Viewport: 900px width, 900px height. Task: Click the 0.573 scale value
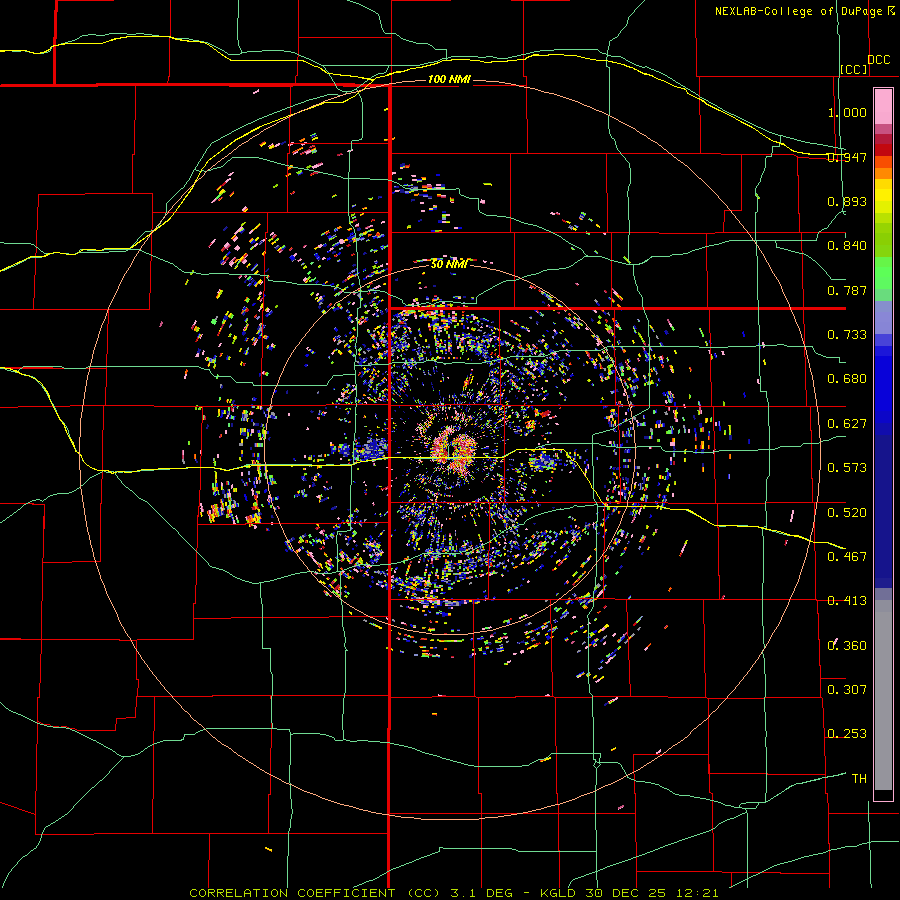847,468
